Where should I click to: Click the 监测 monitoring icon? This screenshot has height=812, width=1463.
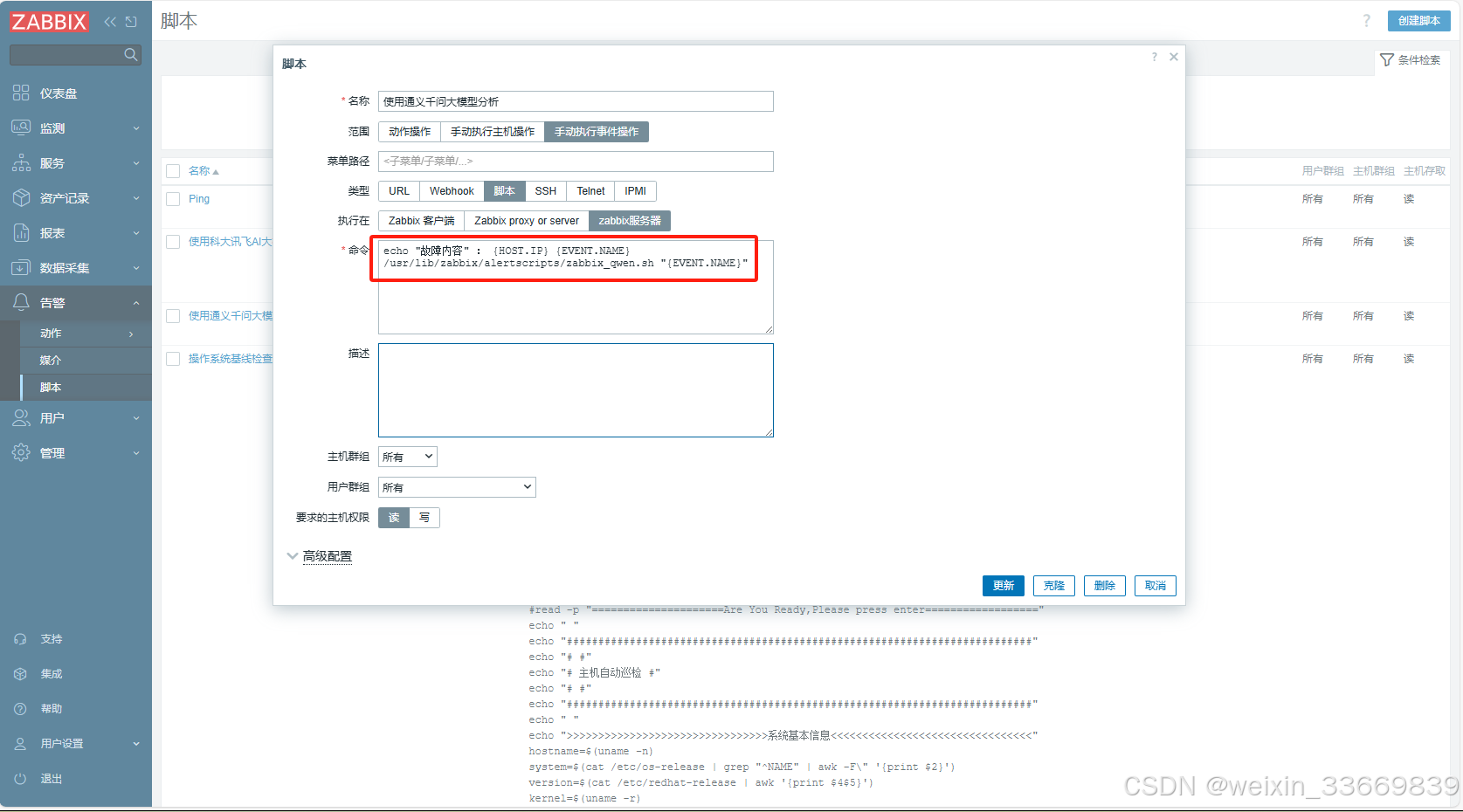(21, 127)
